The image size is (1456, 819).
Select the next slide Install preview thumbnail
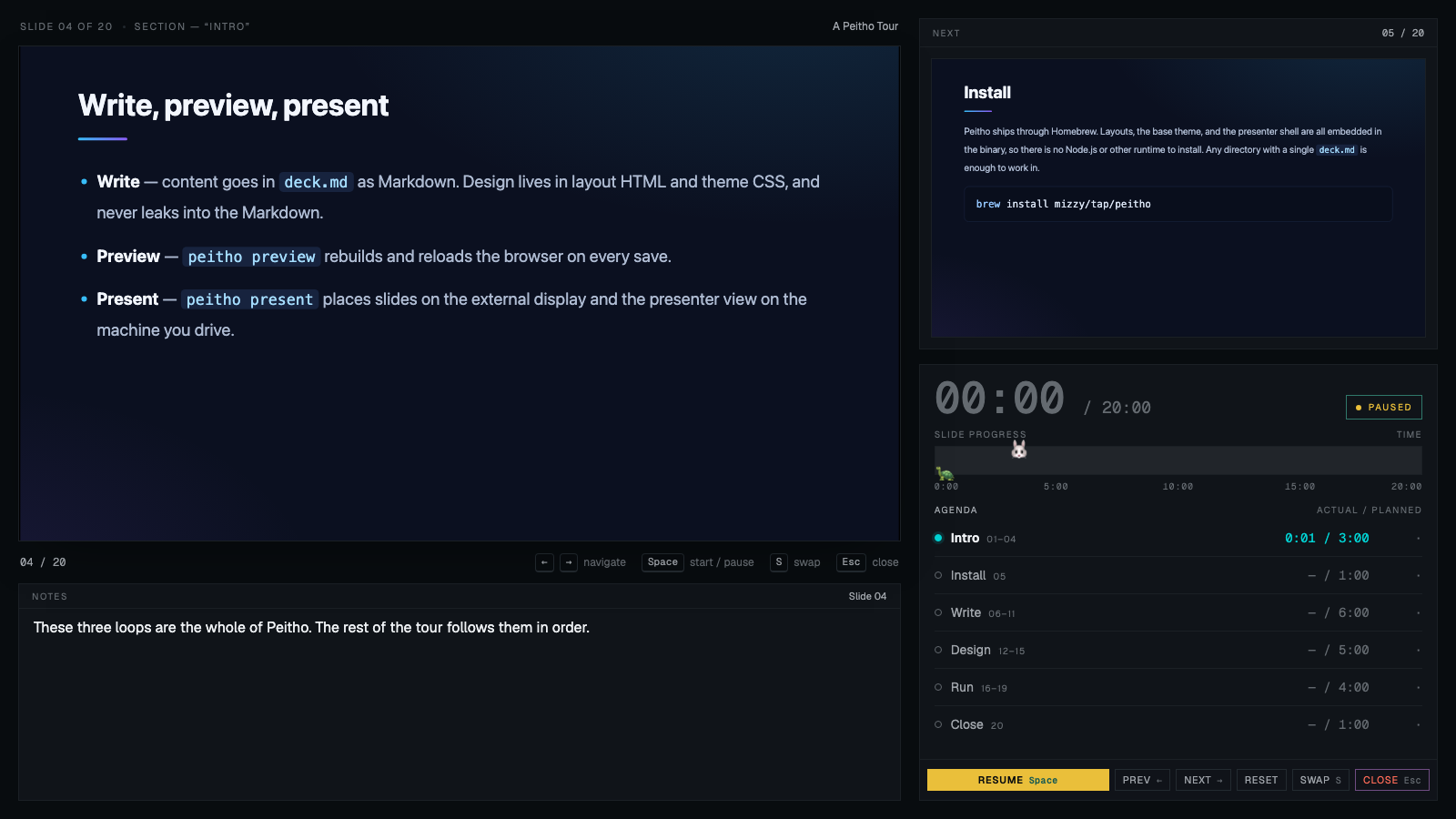coord(1178,197)
